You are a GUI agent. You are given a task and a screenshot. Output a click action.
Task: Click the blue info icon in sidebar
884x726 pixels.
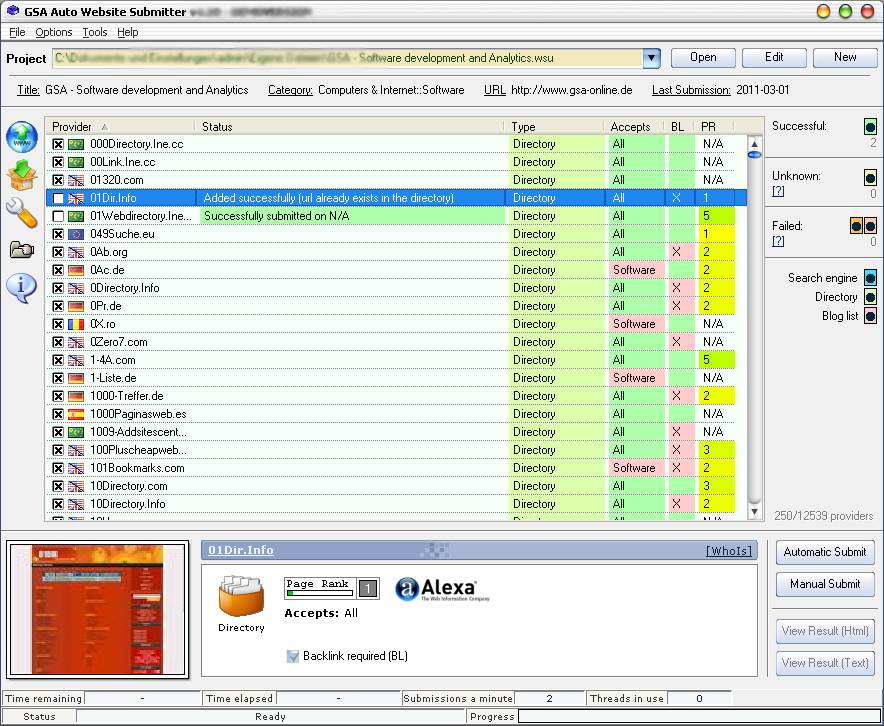tap(21, 287)
